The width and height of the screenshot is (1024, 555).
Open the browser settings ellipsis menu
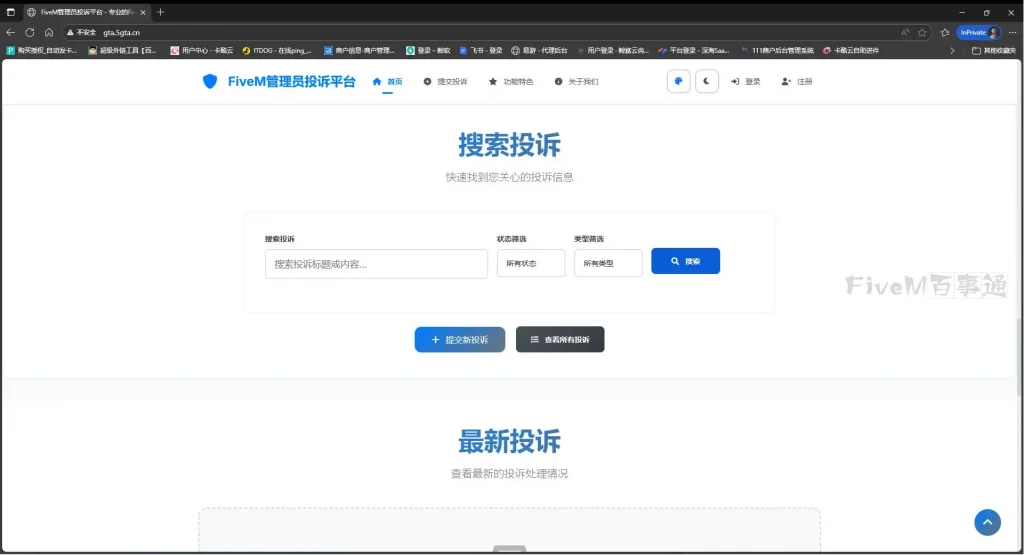click(x=1013, y=33)
